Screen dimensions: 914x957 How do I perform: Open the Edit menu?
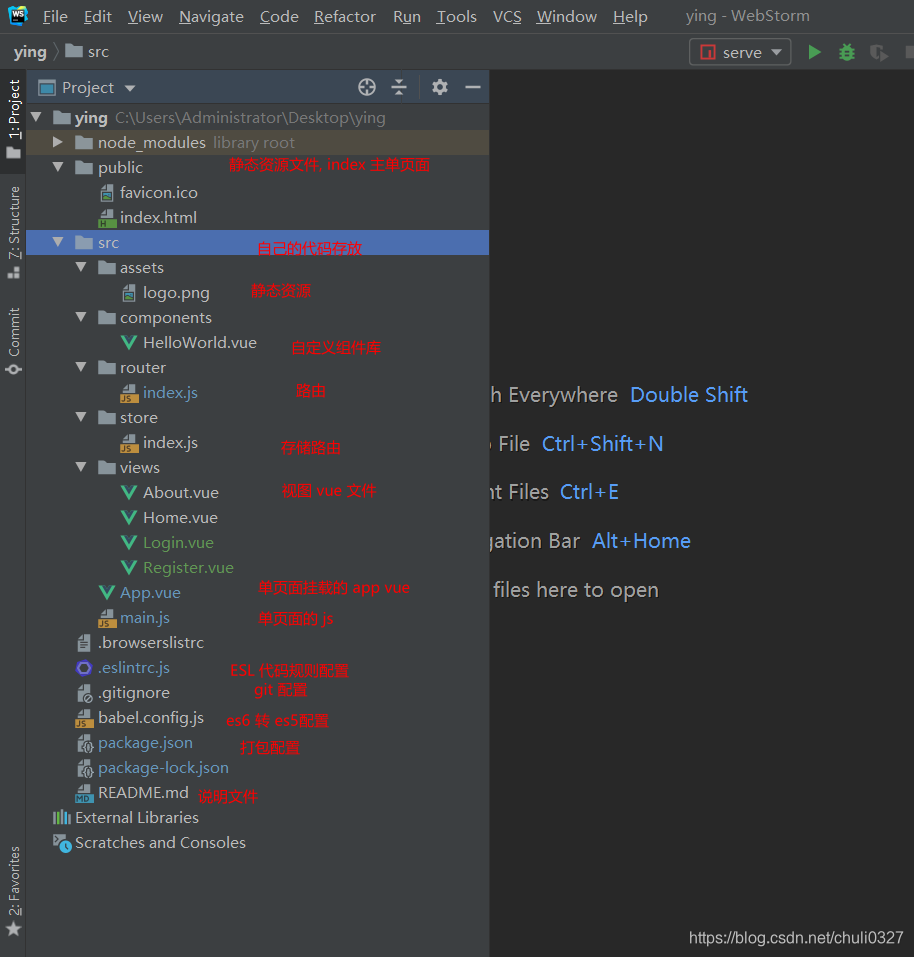coord(98,16)
